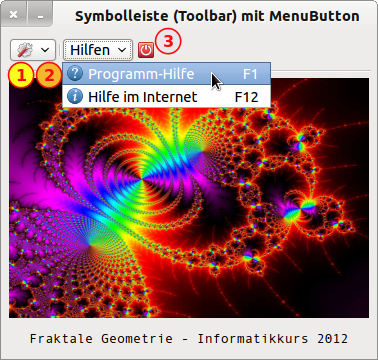This screenshot has height=360, width=378.
Task: Click the red power quit icon
Action: (x=146, y=50)
